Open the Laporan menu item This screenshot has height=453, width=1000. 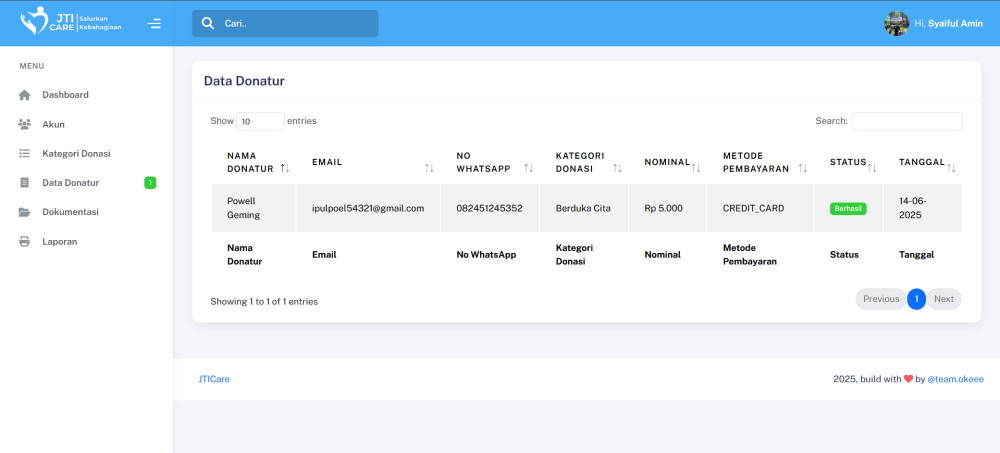pyautogui.click(x=59, y=241)
